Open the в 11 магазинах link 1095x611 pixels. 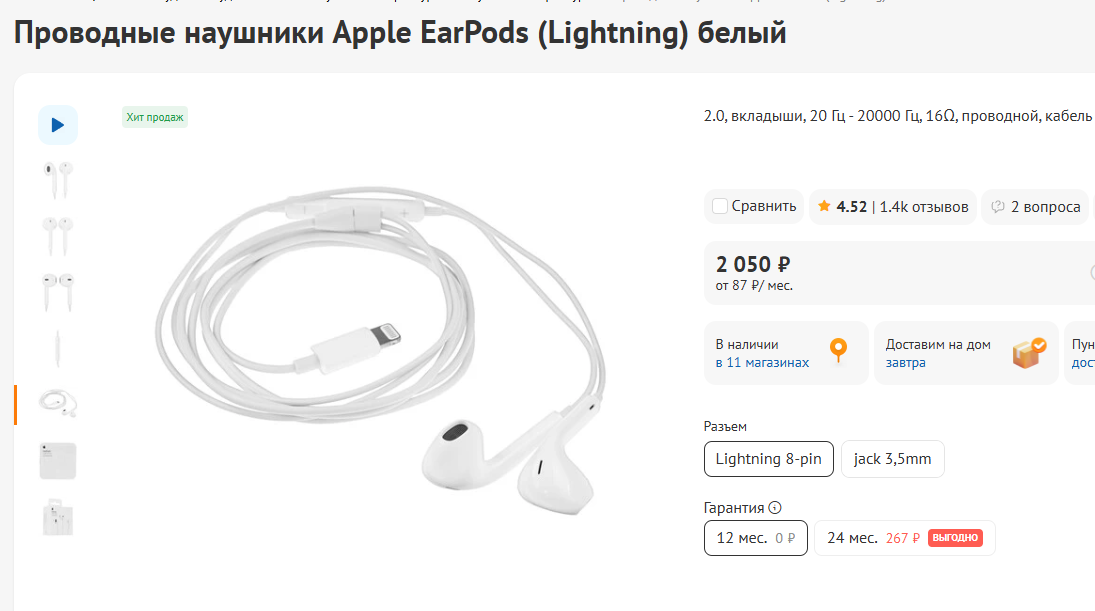click(762, 362)
